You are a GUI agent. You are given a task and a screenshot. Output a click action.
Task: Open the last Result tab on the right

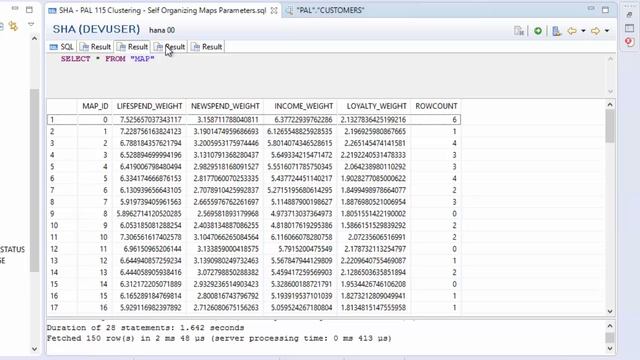(207, 47)
